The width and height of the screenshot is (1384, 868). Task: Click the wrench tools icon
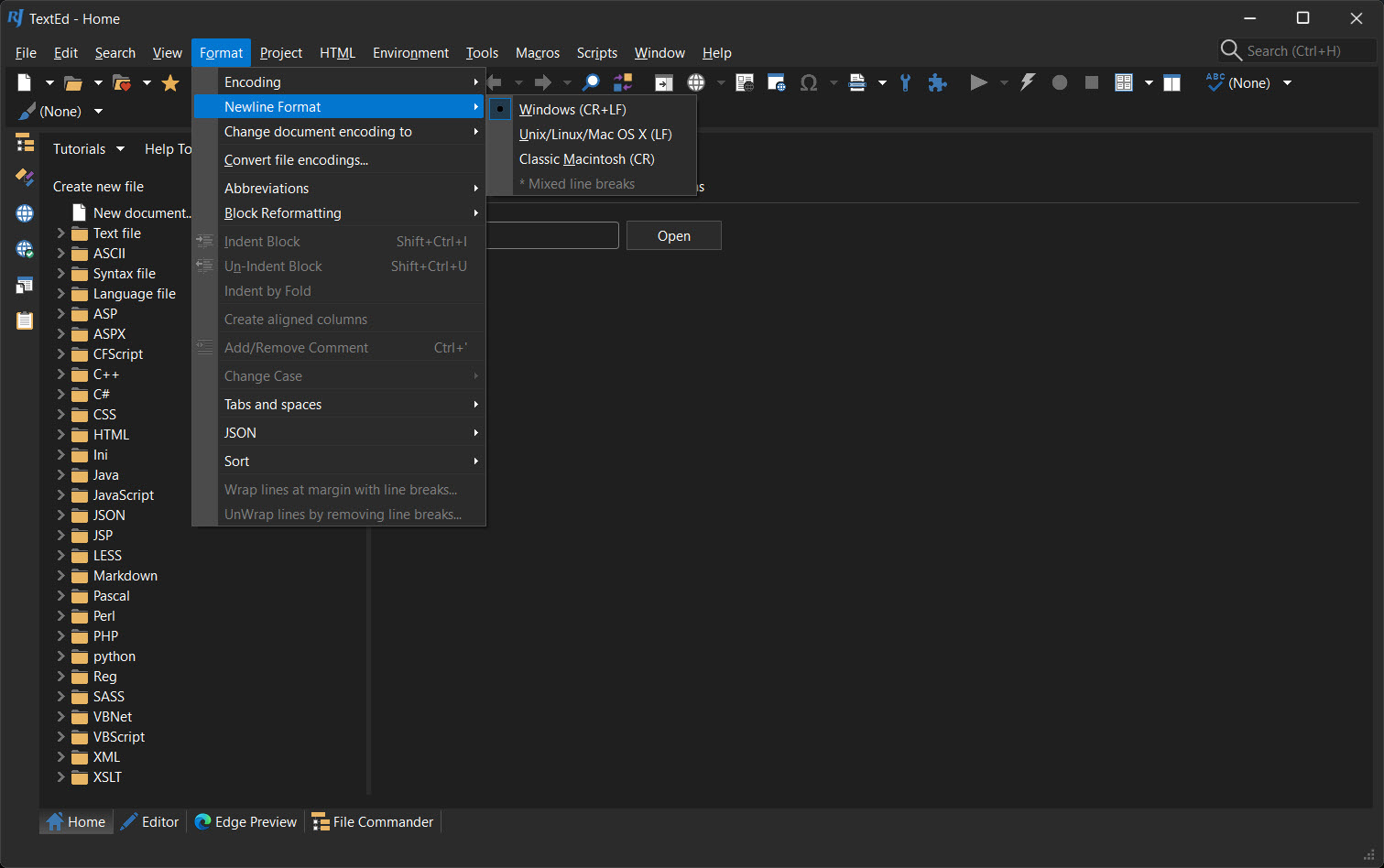pos(905,83)
